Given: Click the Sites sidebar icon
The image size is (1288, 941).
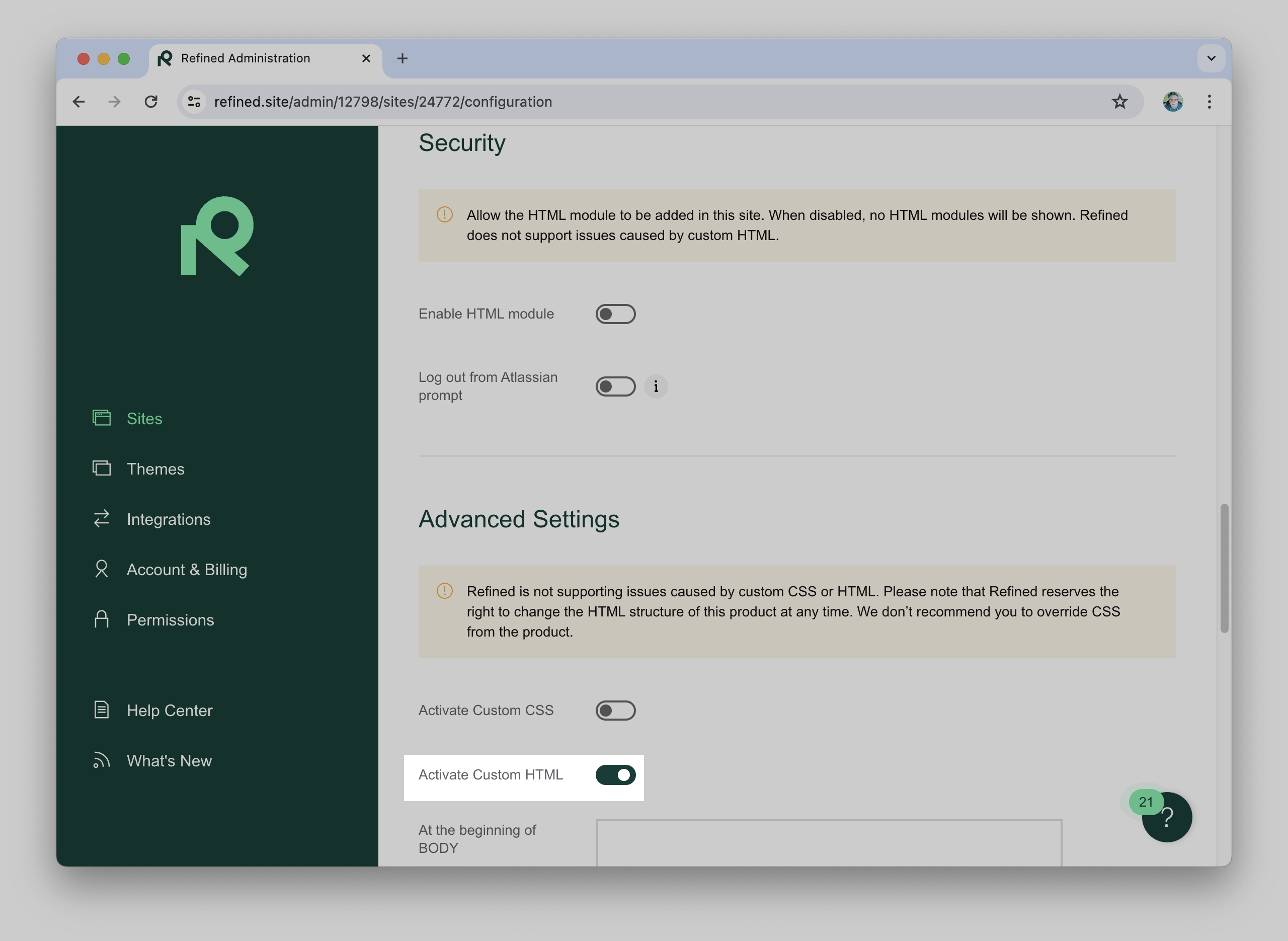Looking at the screenshot, I should click(x=101, y=418).
